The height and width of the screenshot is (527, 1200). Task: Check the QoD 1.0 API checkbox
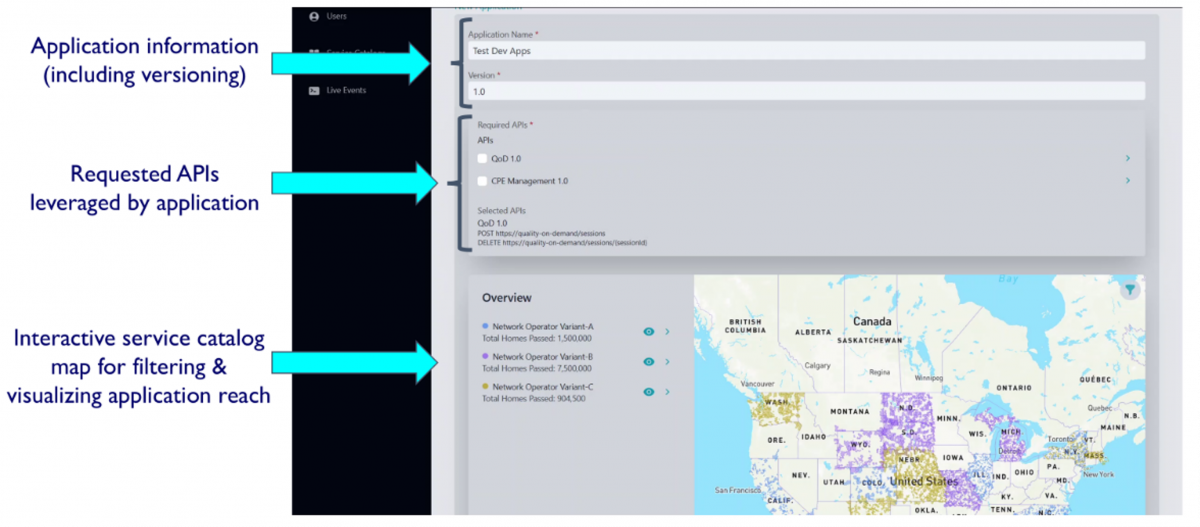click(482, 158)
